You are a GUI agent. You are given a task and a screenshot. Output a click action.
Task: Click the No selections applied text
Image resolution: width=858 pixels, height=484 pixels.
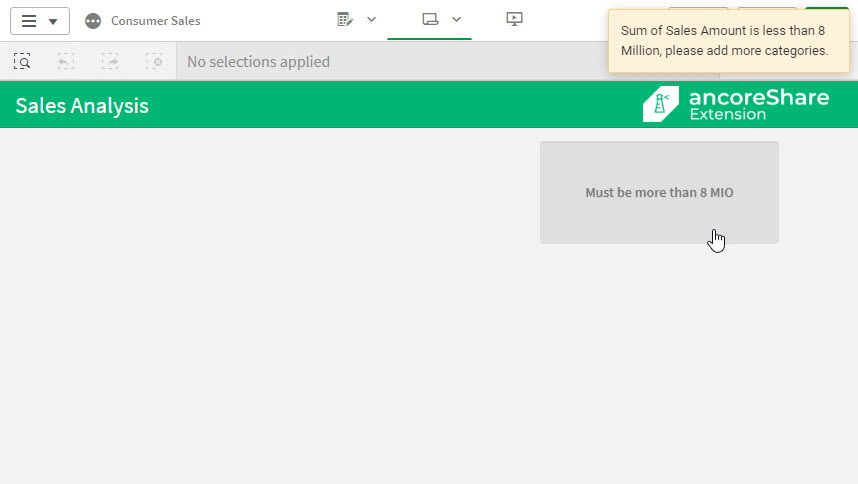pyautogui.click(x=258, y=62)
